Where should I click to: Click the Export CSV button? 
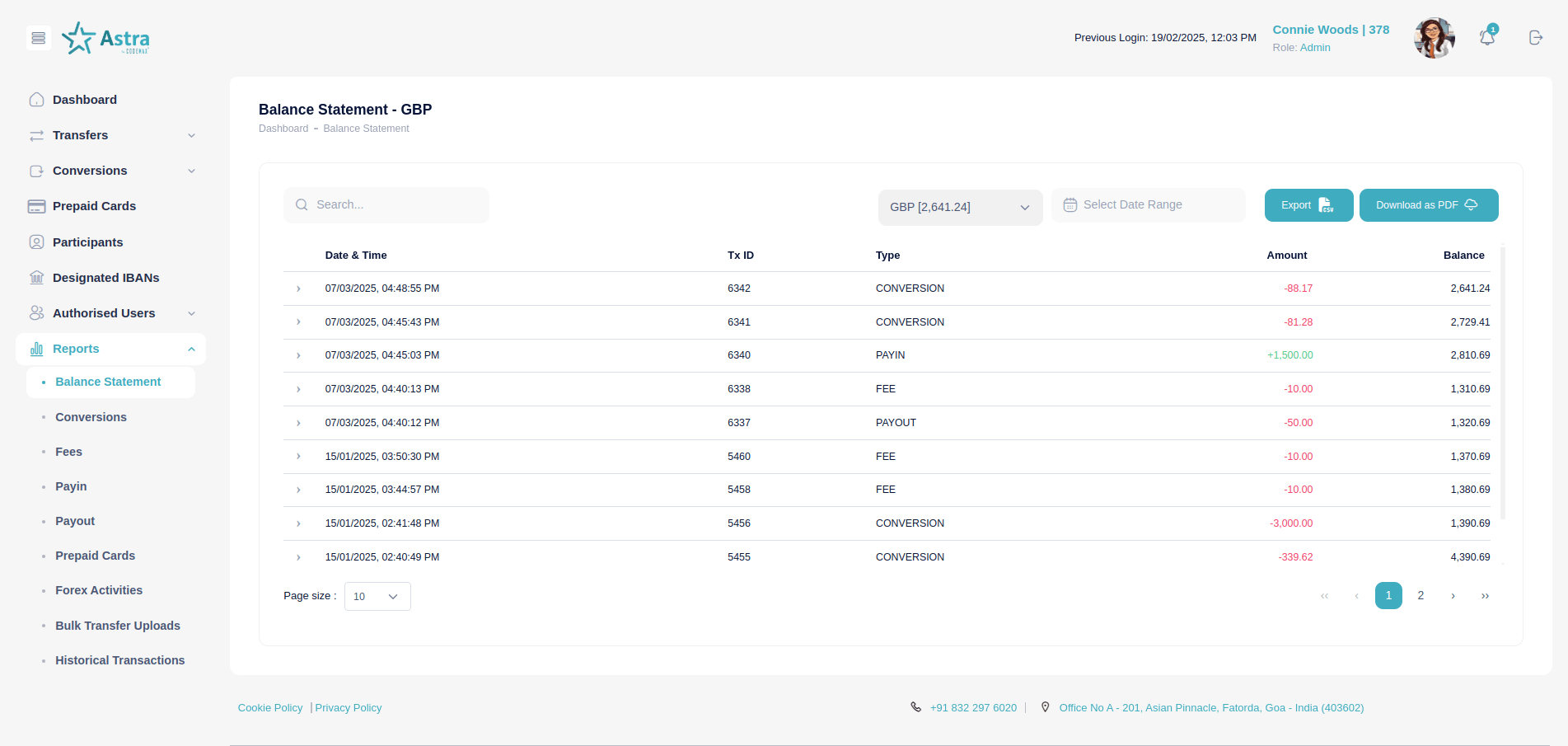(x=1308, y=205)
